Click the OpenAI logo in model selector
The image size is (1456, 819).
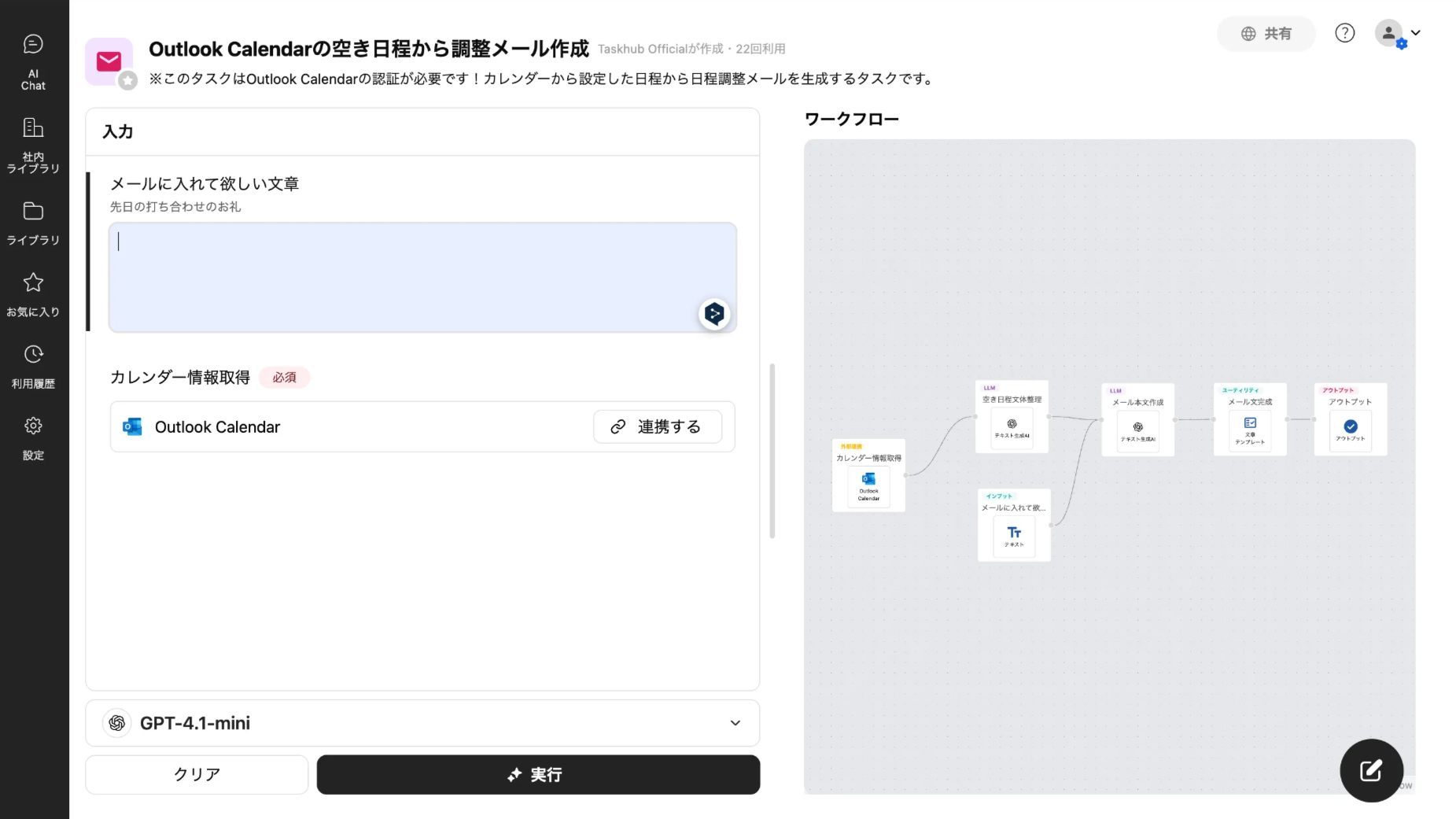pos(117,723)
